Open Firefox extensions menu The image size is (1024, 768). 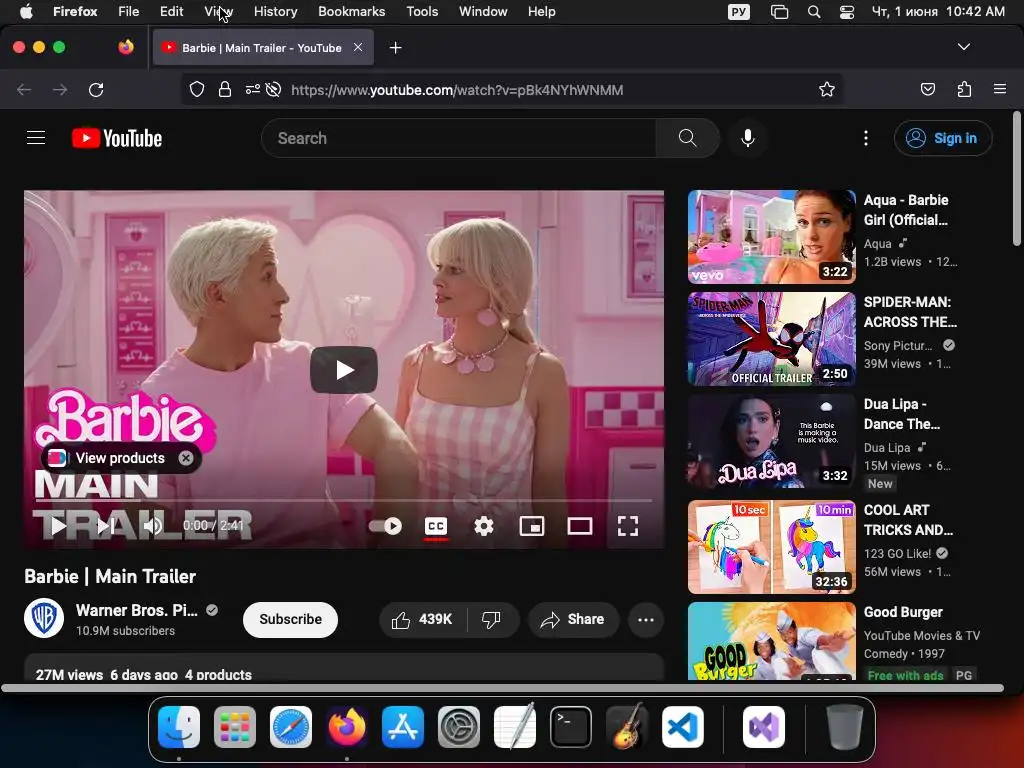(964, 89)
